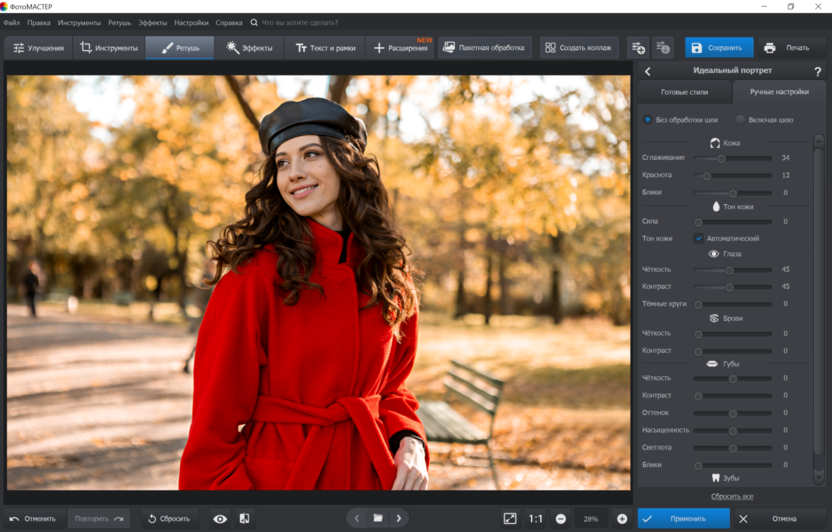Click the eye preview icon in bottom bar
This screenshot has width=832, height=532.
(x=220, y=519)
